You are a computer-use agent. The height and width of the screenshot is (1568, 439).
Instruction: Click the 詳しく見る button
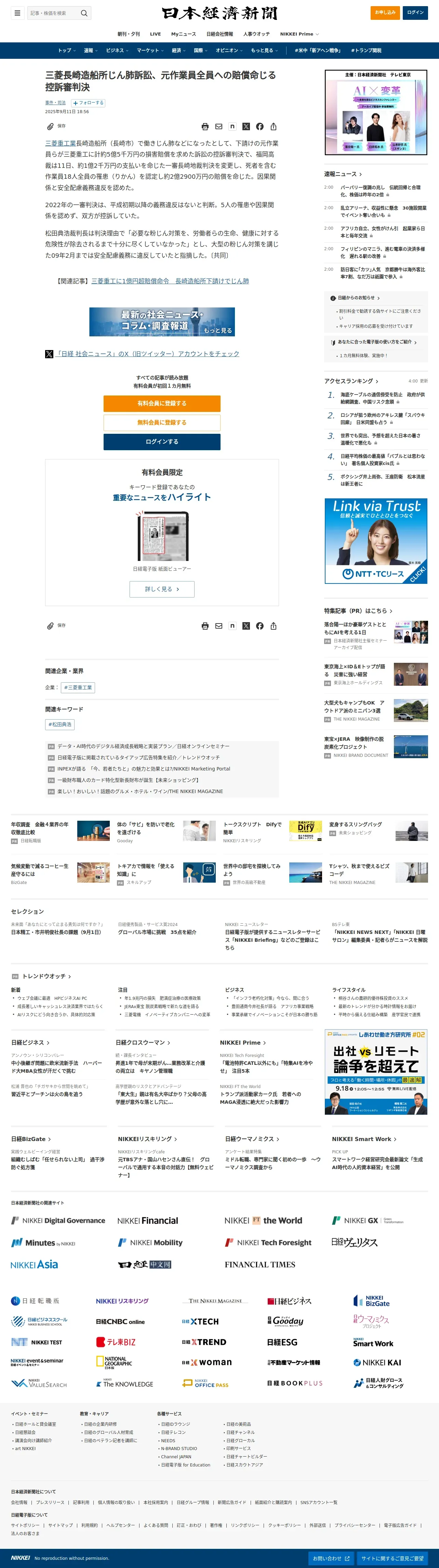point(162,589)
